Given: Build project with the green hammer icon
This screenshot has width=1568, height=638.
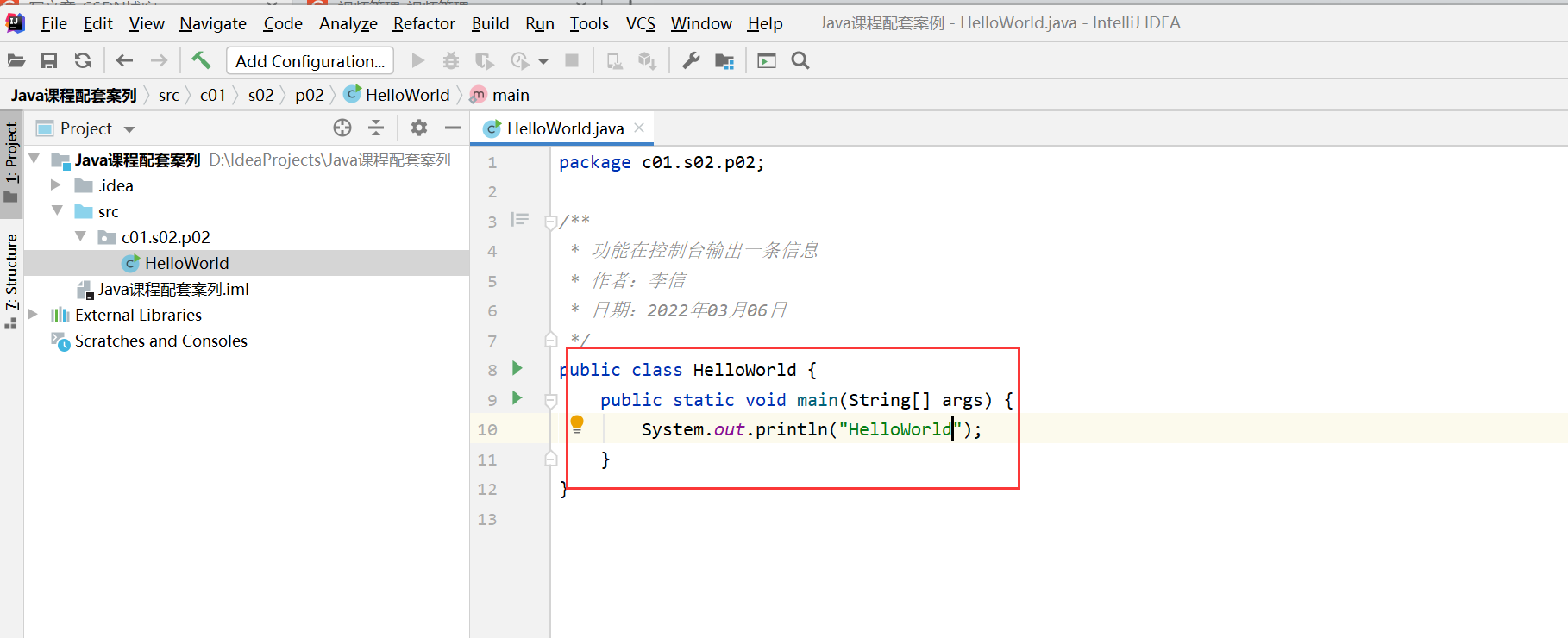Looking at the screenshot, I should [201, 59].
